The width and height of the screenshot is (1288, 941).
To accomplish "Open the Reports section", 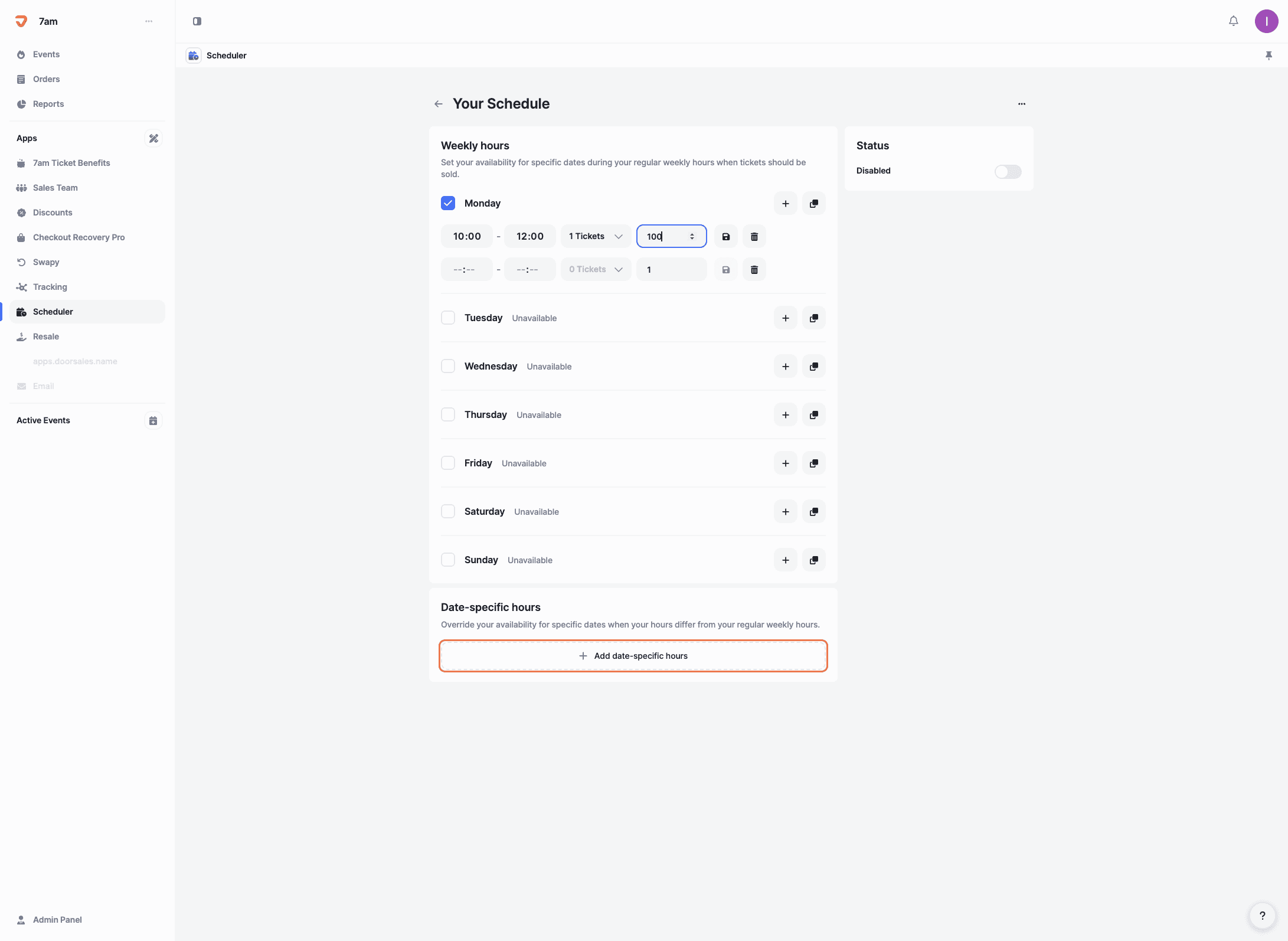I will point(48,104).
